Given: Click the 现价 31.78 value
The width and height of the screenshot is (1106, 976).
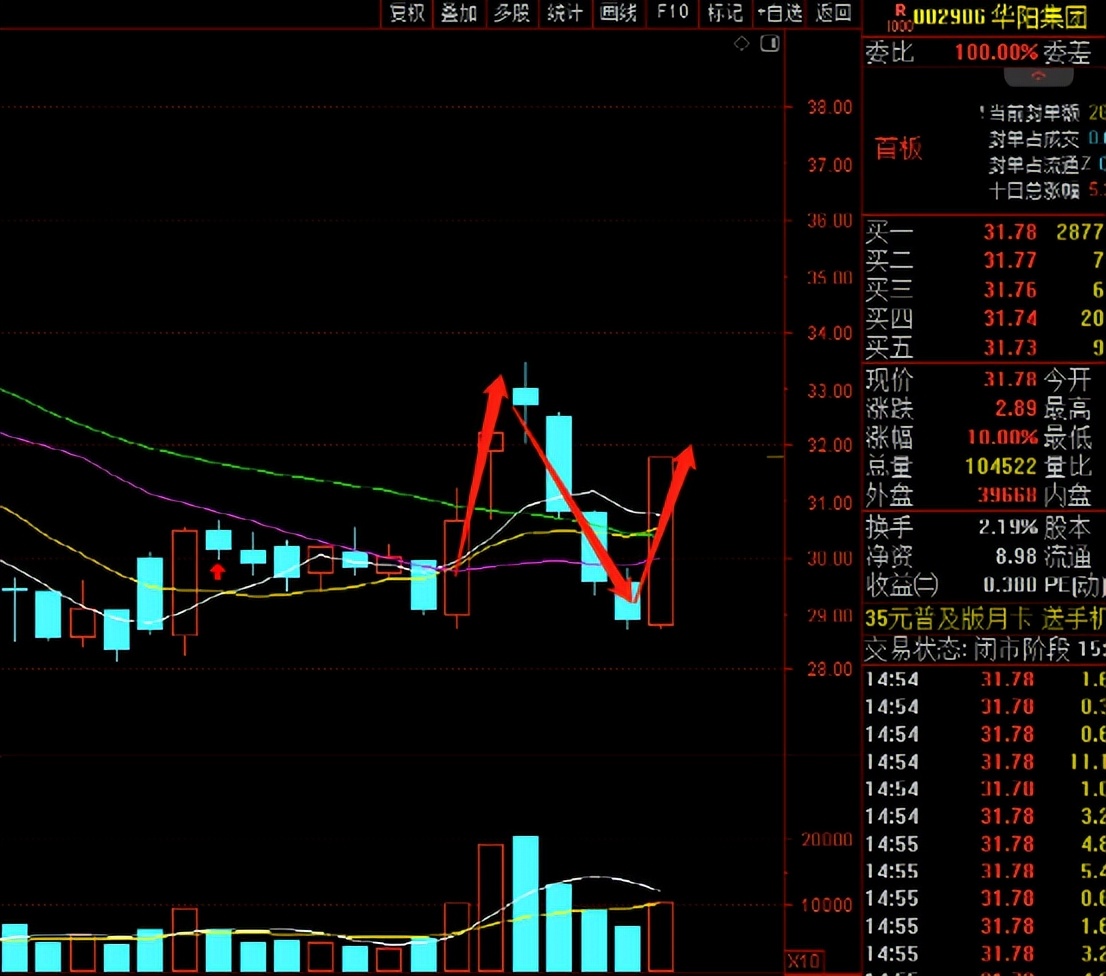Looking at the screenshot, I should click(1011, 379).
